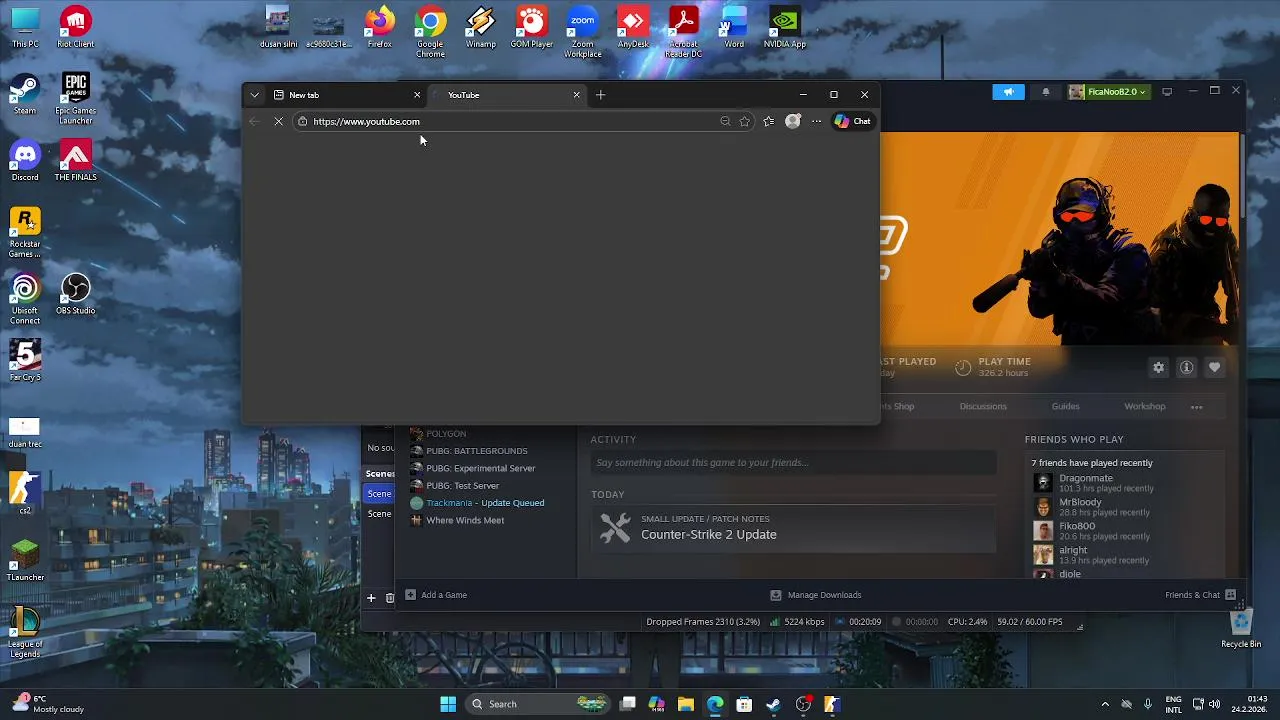This screenshot has height=720, width=1280.
Task: Open the Winamp desktop shortcut
Action: tap(480, 28)
